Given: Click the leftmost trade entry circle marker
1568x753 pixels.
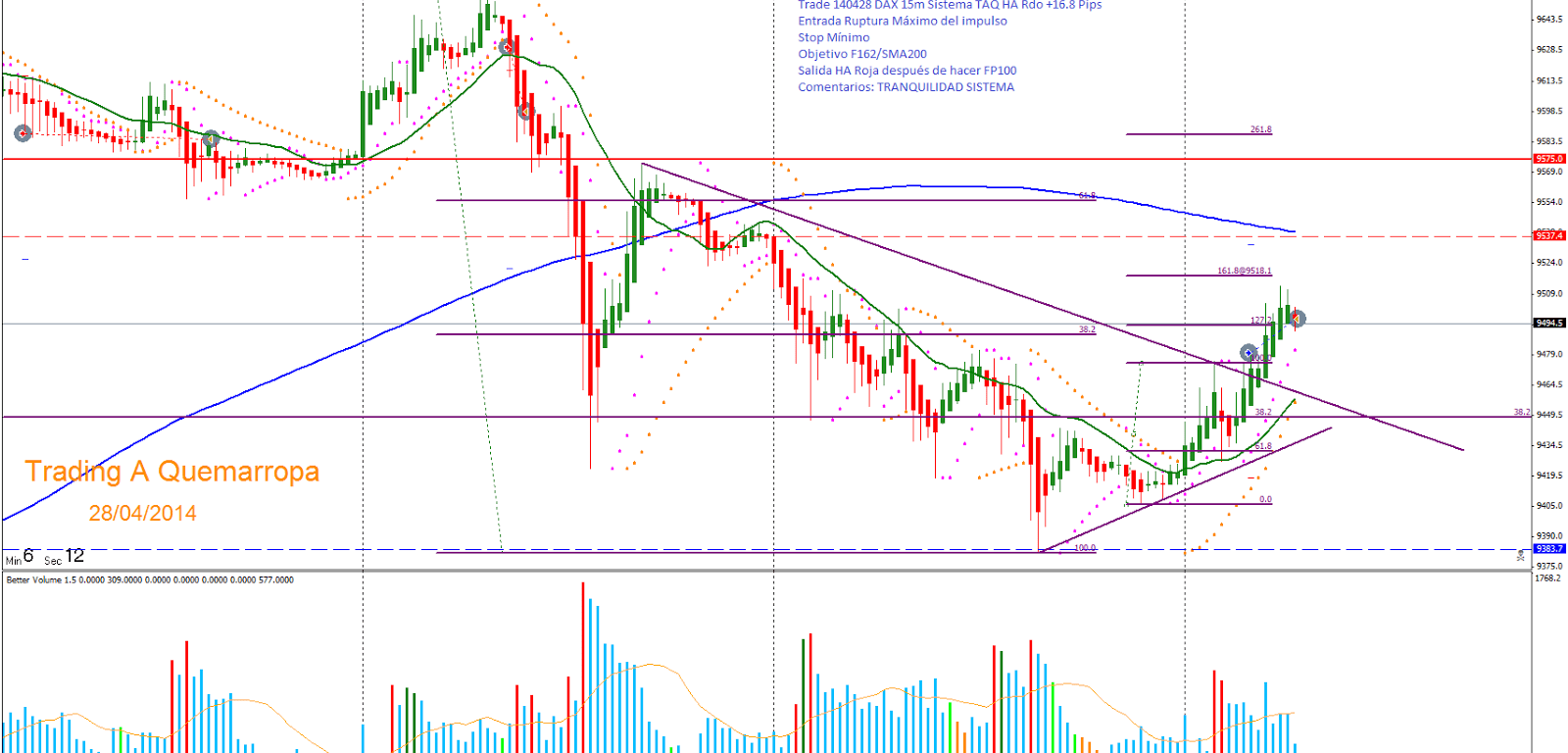Looking at the screenshot, I should [23, 132].
